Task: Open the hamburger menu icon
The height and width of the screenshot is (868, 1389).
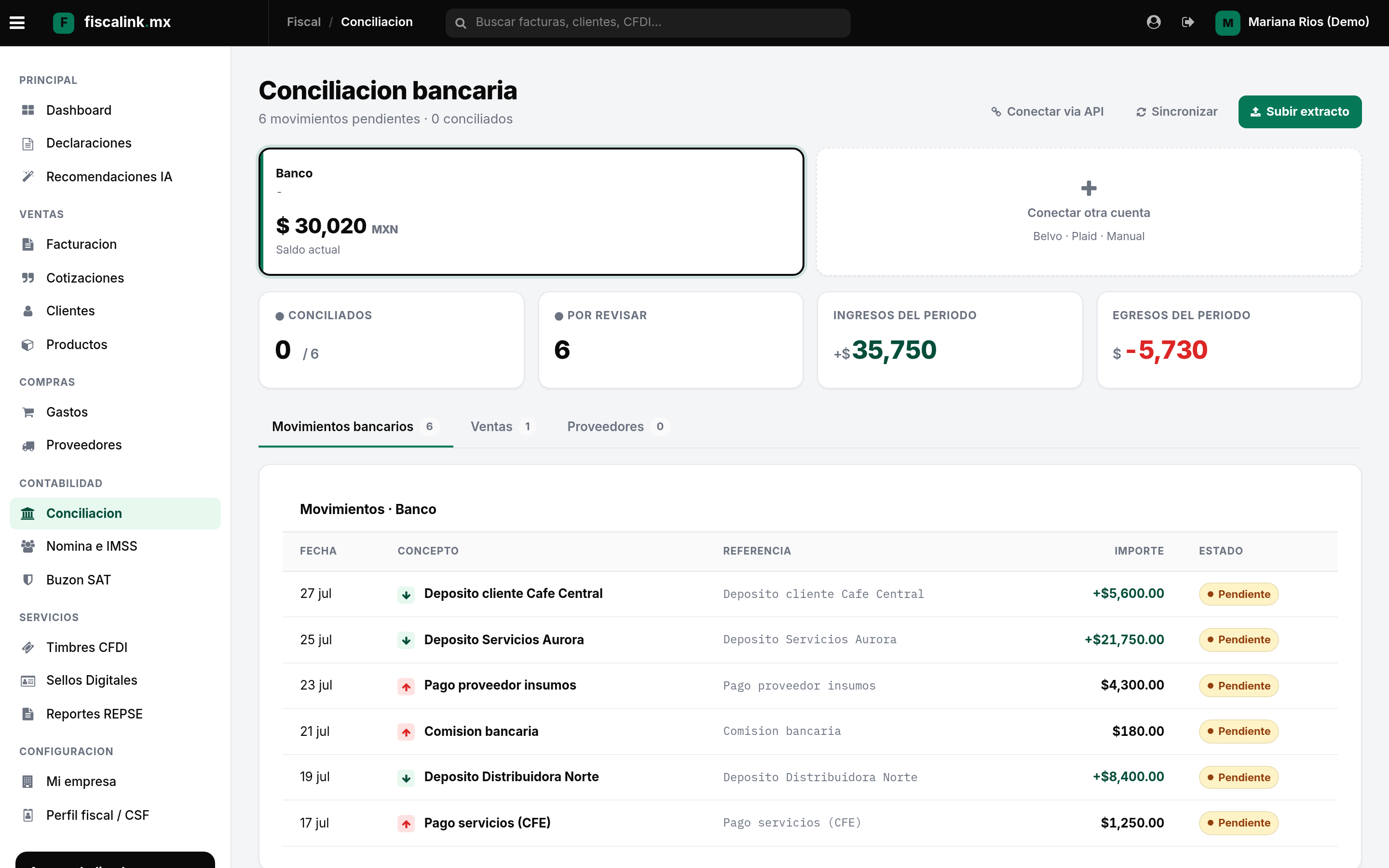Action: (17, 22)
